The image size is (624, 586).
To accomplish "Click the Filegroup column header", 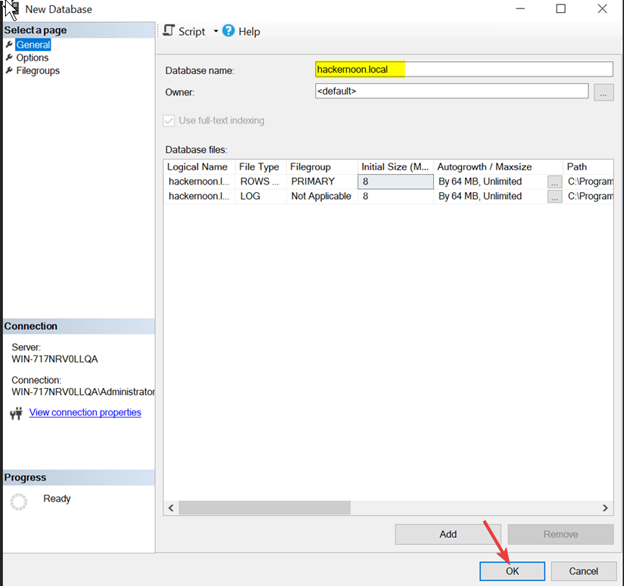I will pyautogui.click(x=322, y=167).
